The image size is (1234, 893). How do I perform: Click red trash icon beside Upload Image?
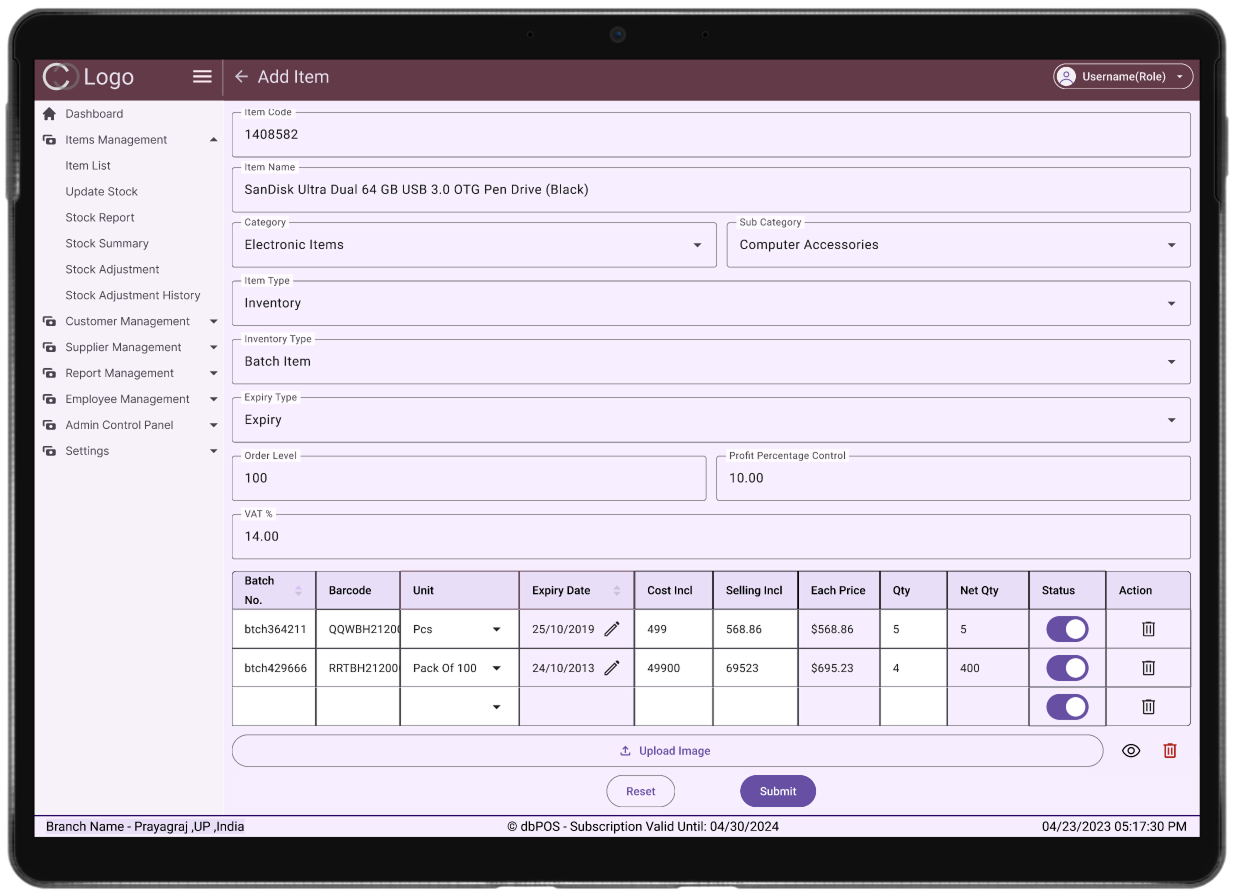[x=1170, y=751]
